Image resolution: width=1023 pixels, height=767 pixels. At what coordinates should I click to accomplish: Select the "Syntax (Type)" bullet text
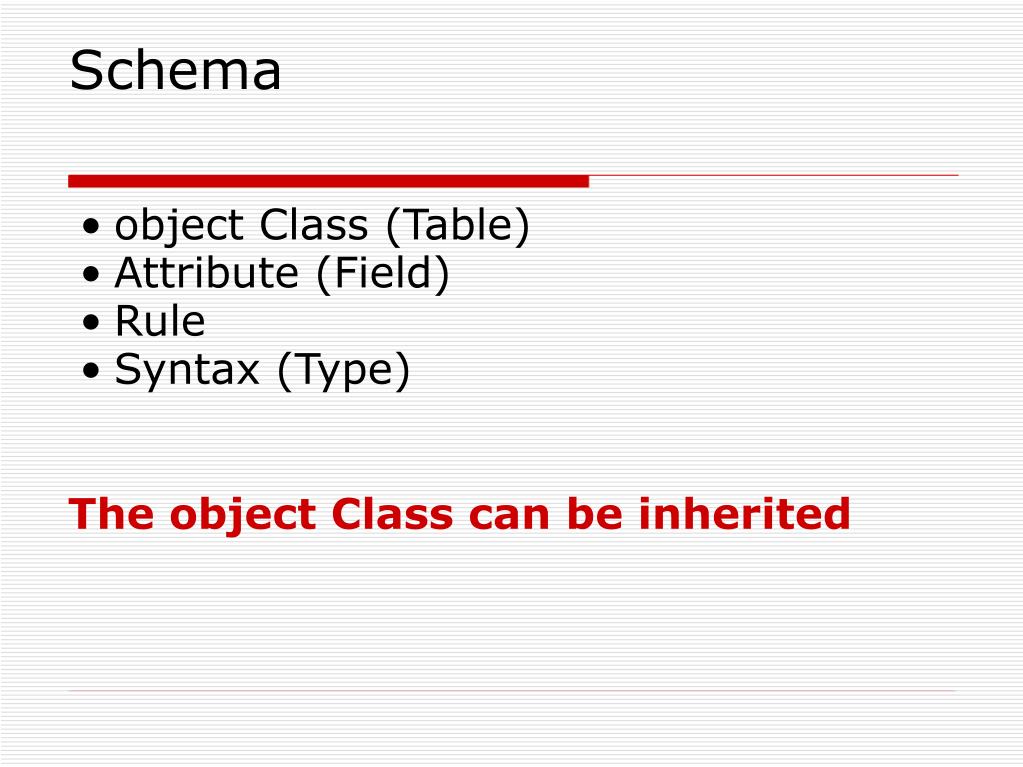click(x=262, y=370)
